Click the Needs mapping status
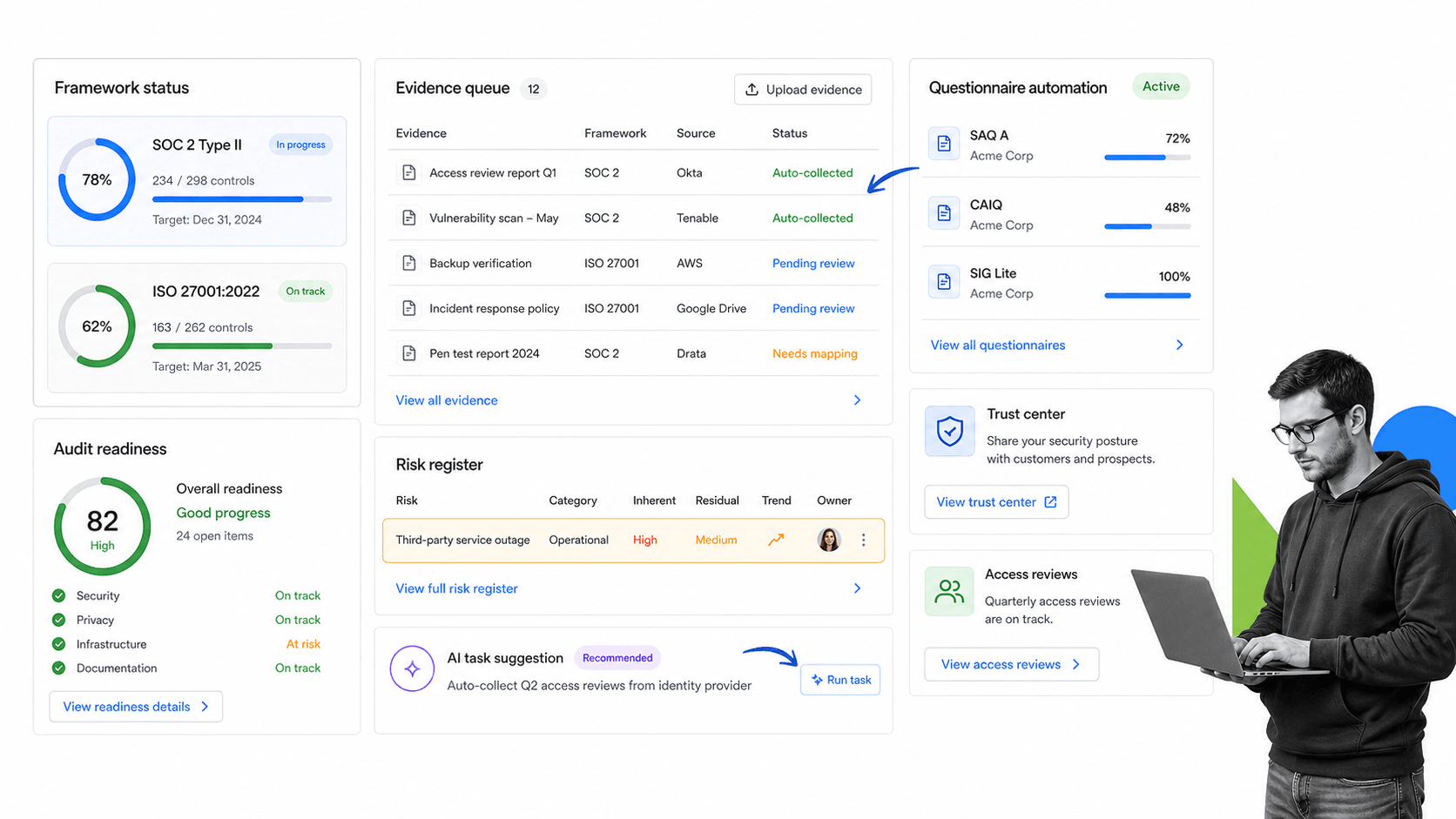This screenshot has height=819, width=1456. pos(815,353)
